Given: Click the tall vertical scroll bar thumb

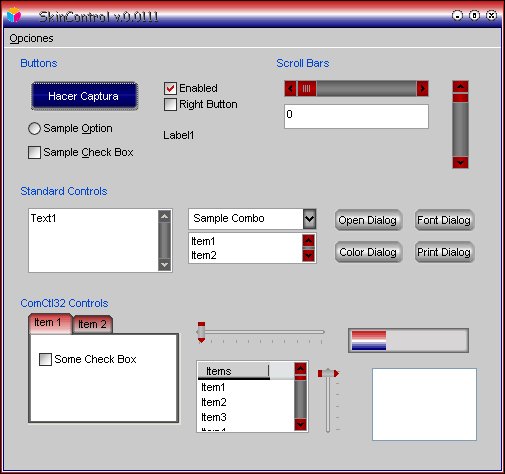Looking at the screenshot, I should tap(460, 98).
